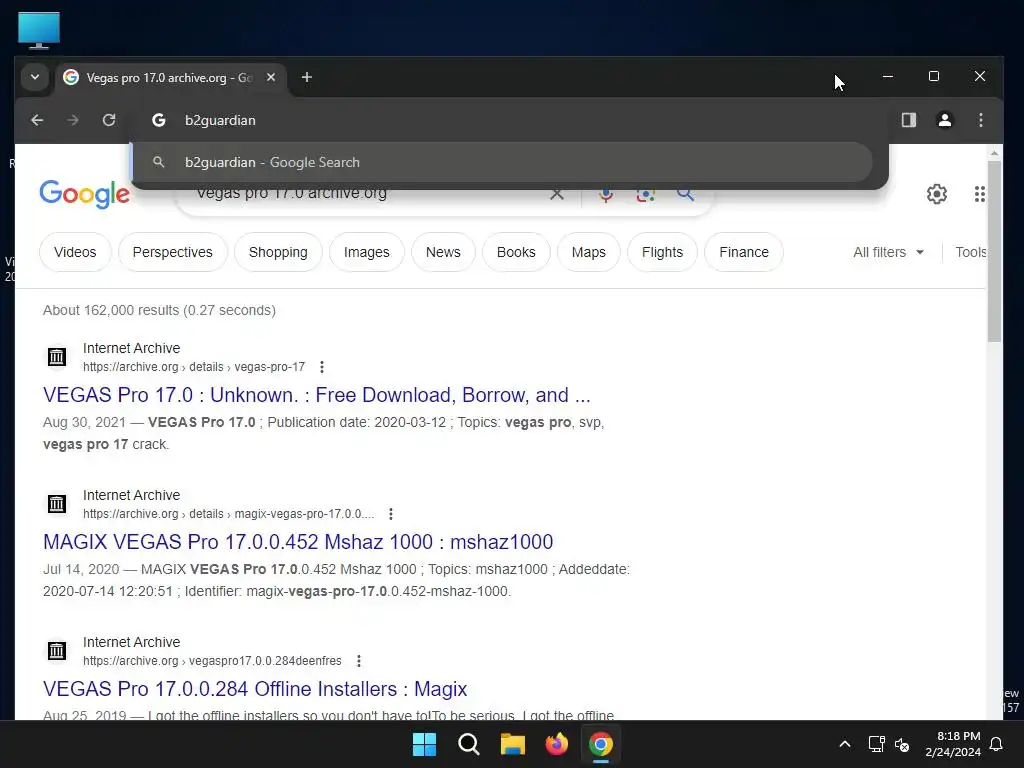The width and height of the screenshot is (1024, 768).
Task: Click the address bar text b2guardian
Action: 220,120
